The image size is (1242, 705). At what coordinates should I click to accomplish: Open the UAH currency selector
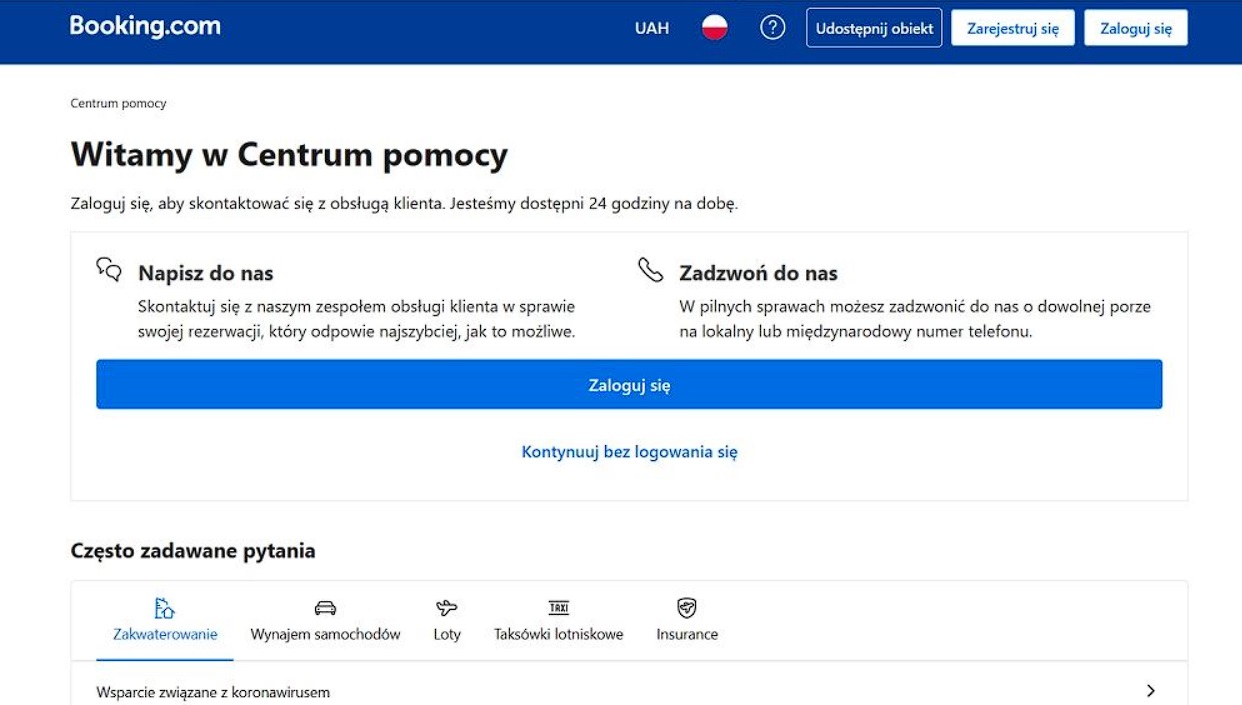[652, 28]
